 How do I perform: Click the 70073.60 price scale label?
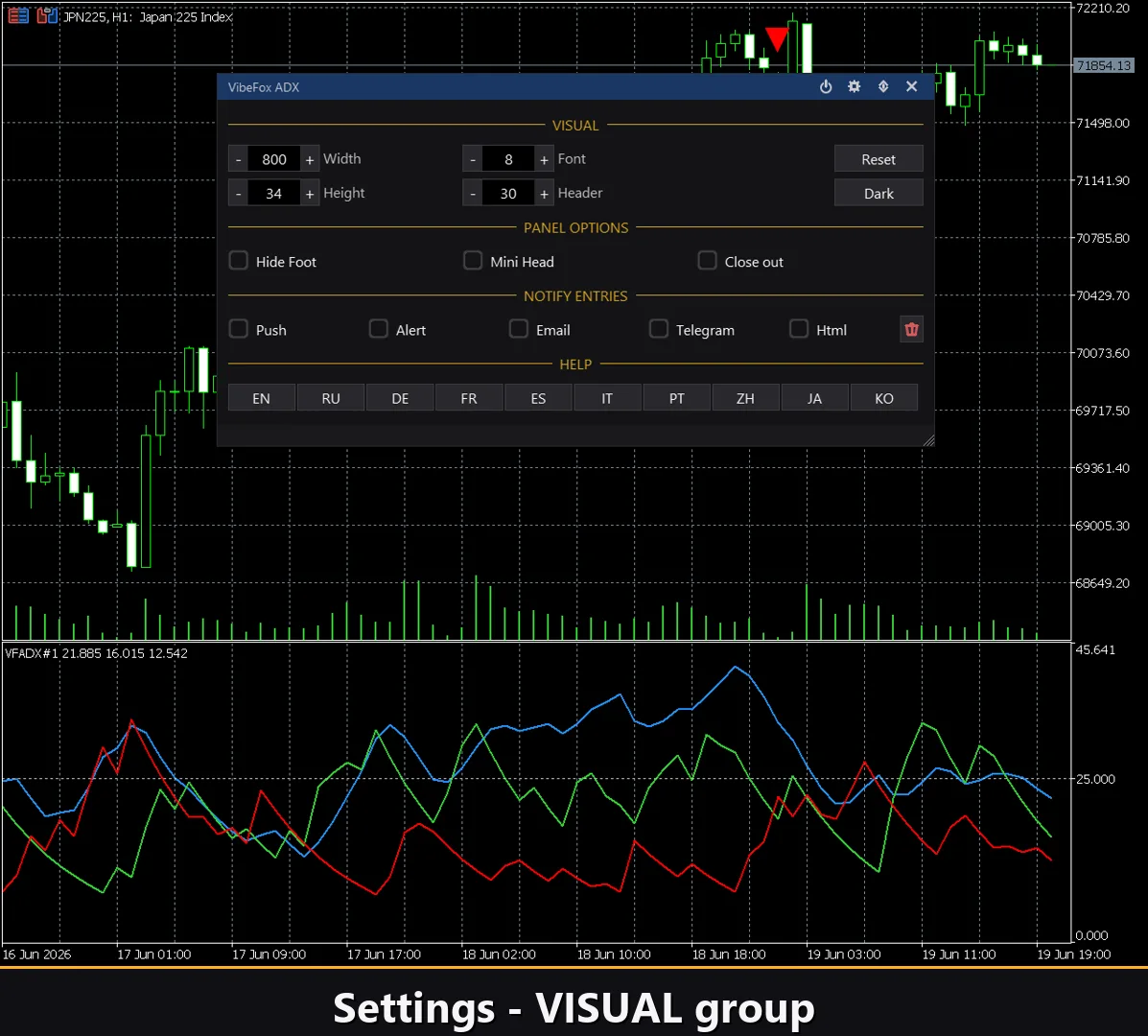1102,353
